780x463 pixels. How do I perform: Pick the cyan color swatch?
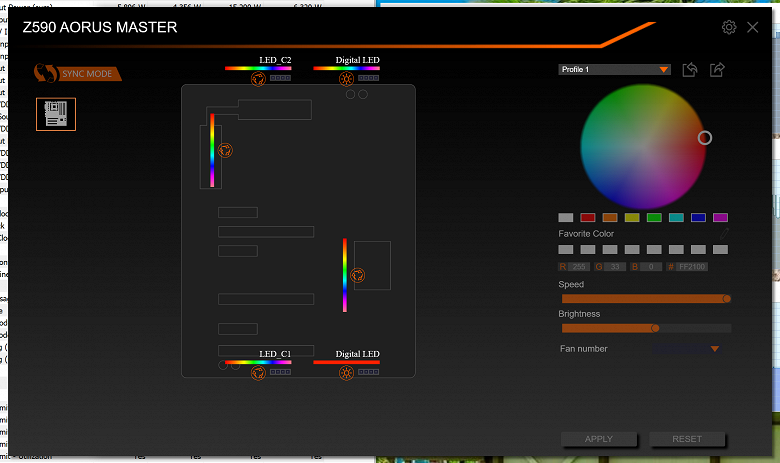676,217
